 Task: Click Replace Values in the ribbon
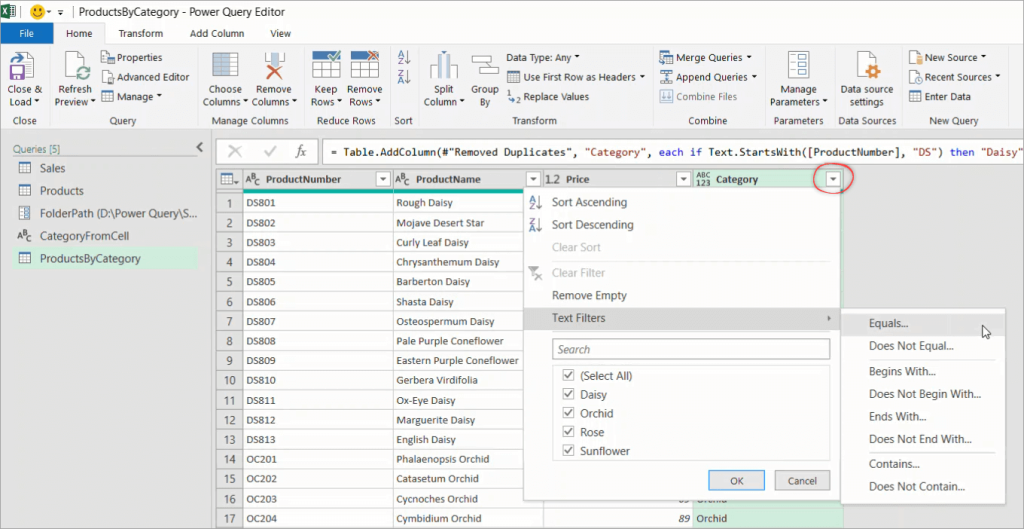[x=548, y=97]
